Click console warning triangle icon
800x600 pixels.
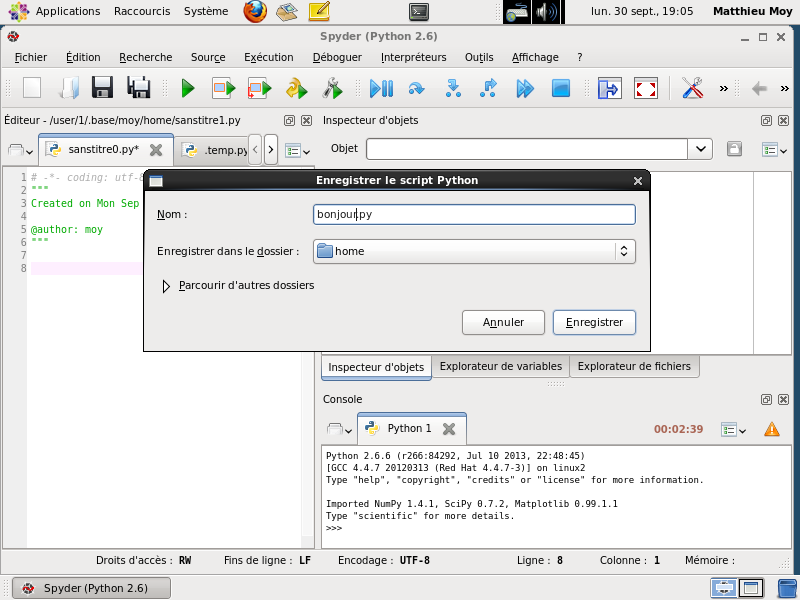tap(772, 429)
